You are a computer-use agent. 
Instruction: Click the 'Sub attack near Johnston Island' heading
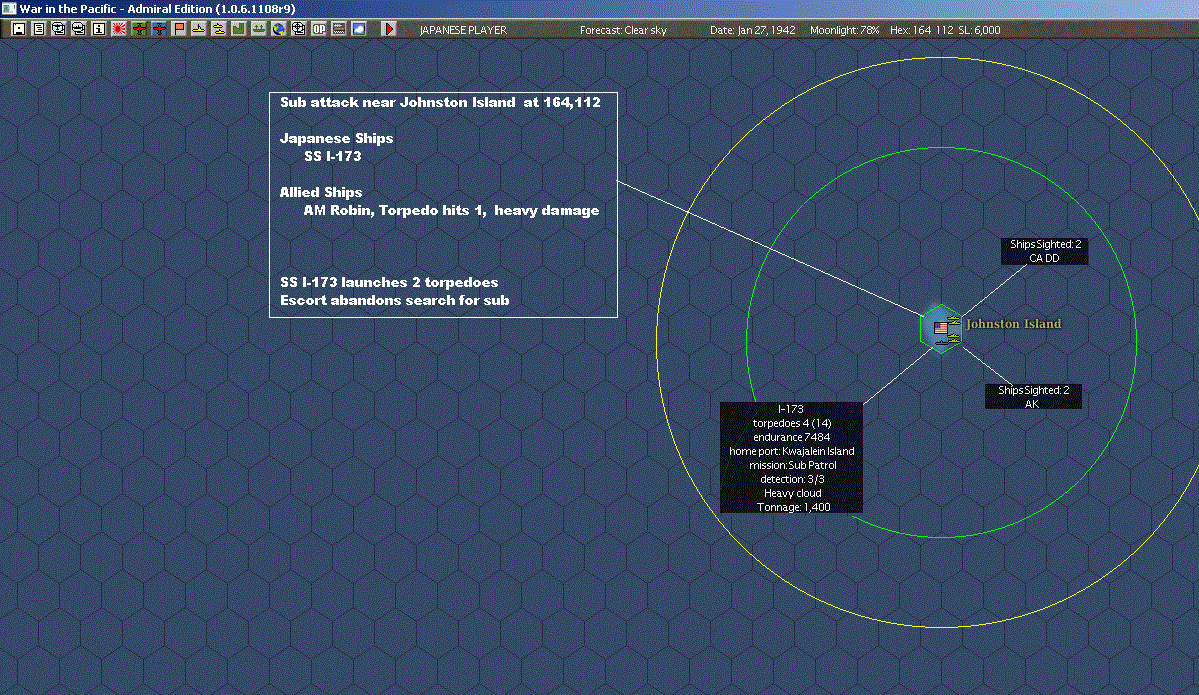[440, 102]
